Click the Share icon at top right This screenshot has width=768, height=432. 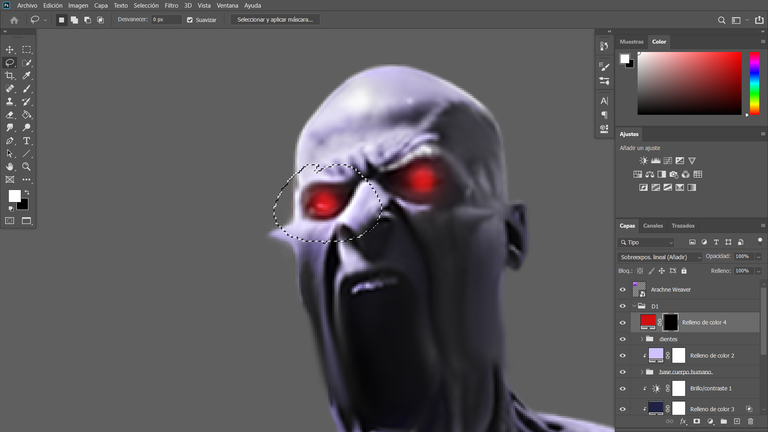[x=759, y=20]
